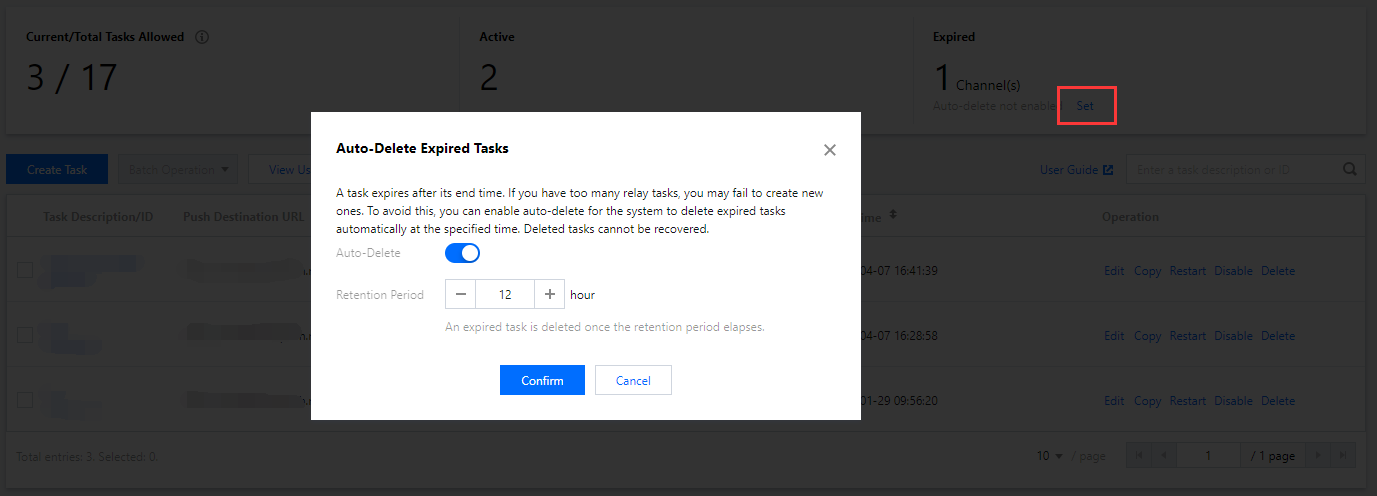
Task: Click the Retention Period hour input field
Action: pyautogui.click(x=505, y=295)
